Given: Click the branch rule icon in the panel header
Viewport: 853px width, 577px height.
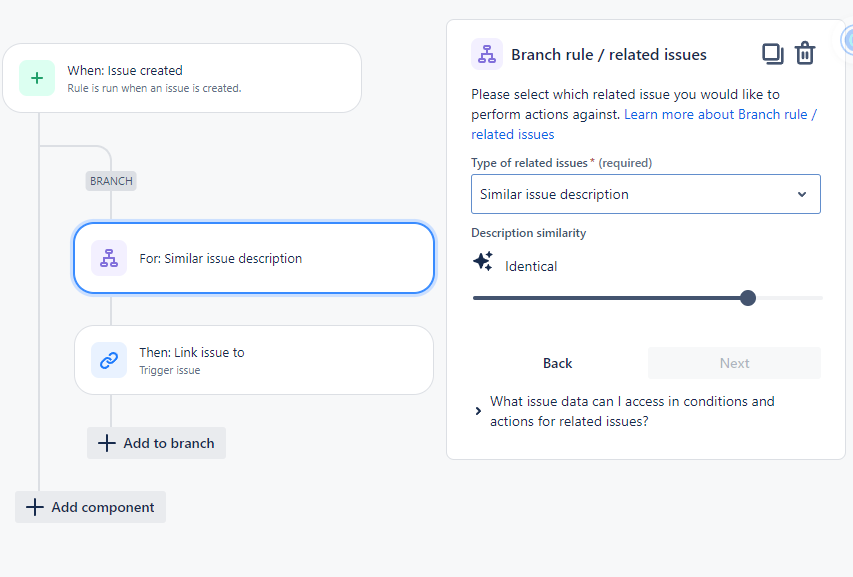Looking at the screenshot, I should pyautogui.click(x=487, y=54).
